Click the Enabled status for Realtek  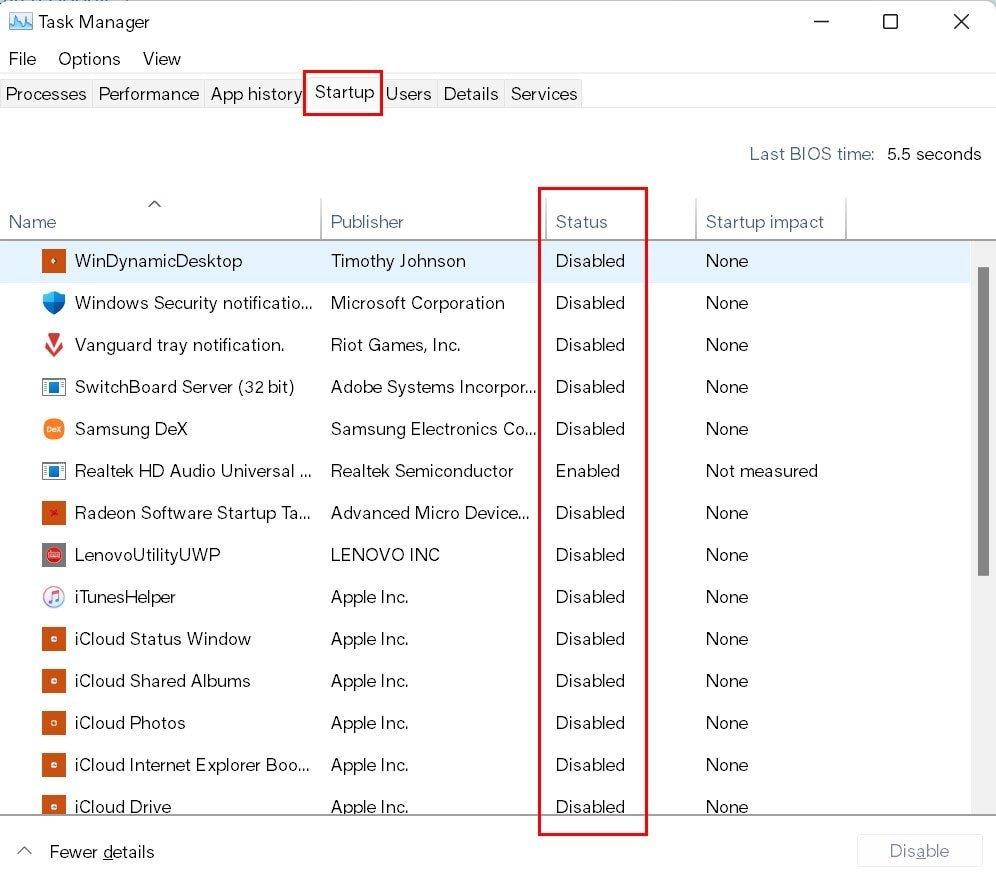pyautogui.click(x=588, y=471)
